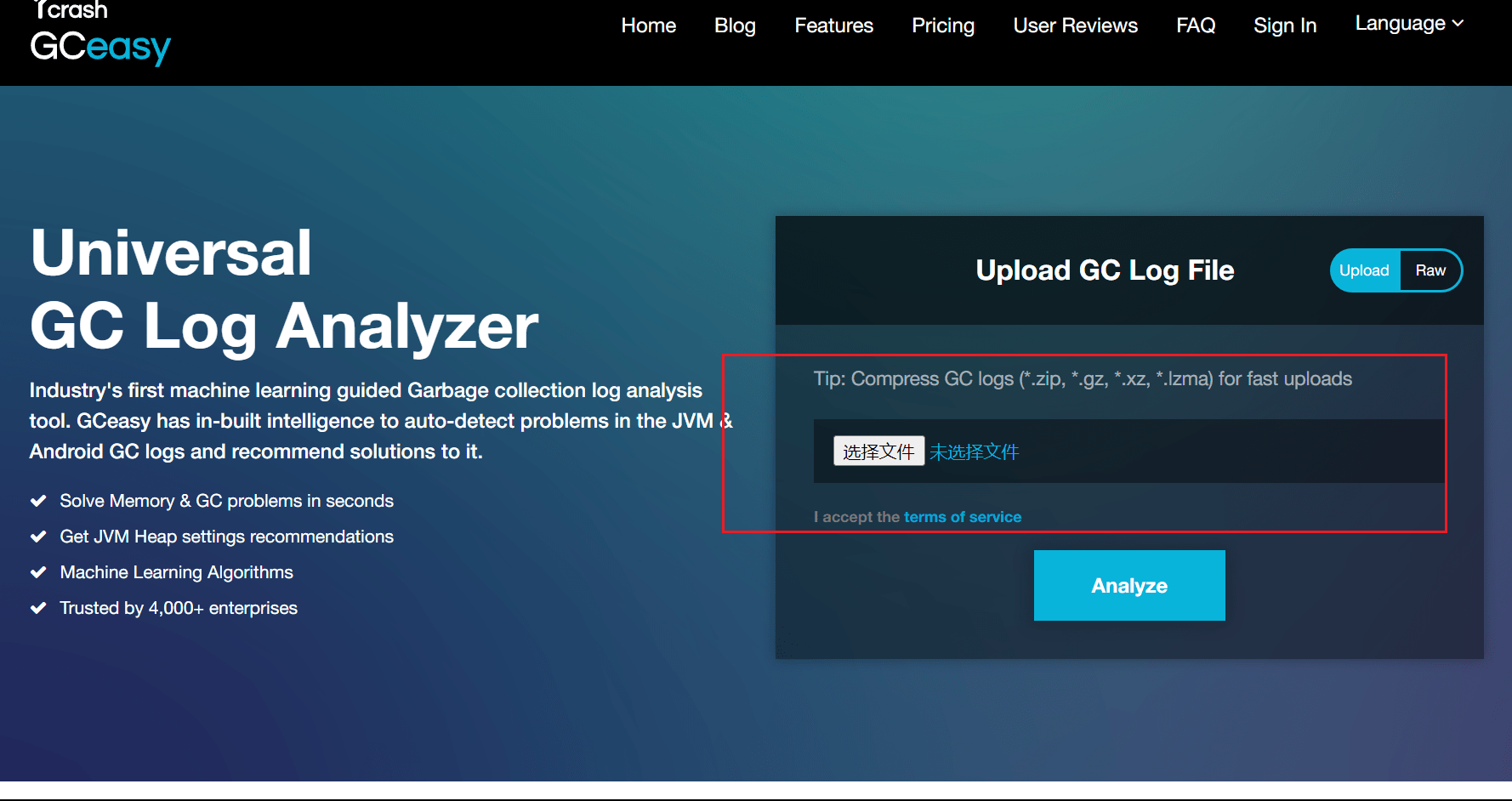Expand the Language dropdown

point(1408,24)
